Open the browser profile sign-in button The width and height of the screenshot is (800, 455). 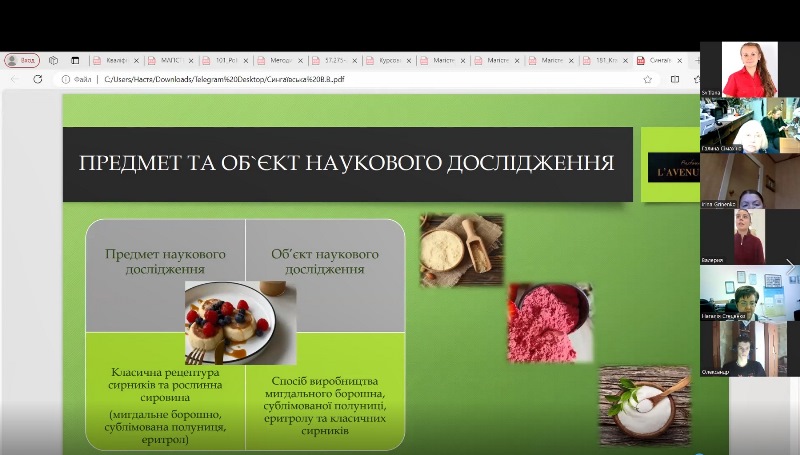point(22,60)
